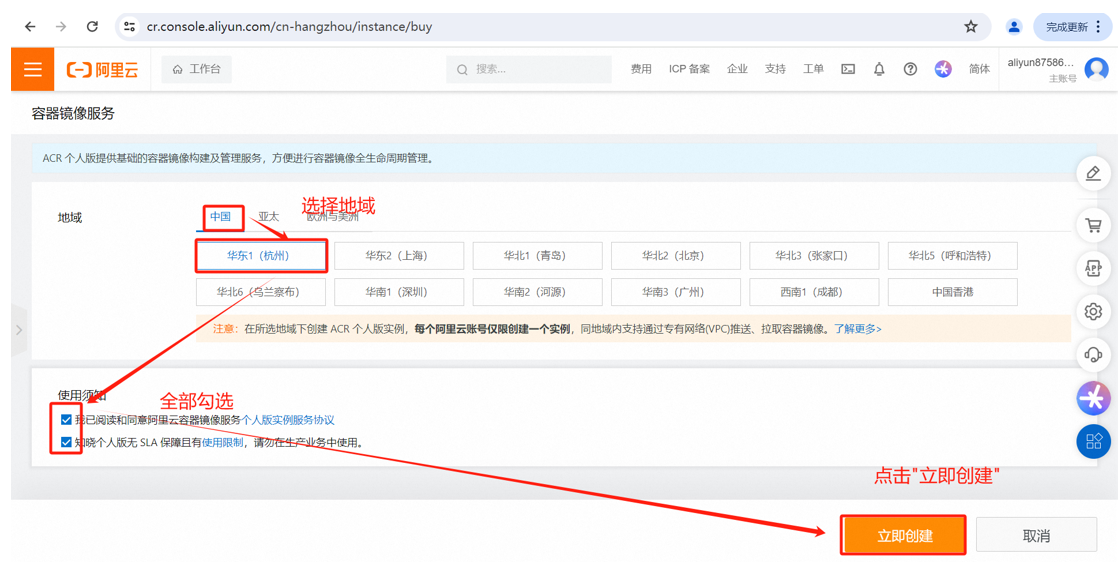1119x563 pixels.
Task: Open the account avatar menu
Action: (x=1096, y=69)
